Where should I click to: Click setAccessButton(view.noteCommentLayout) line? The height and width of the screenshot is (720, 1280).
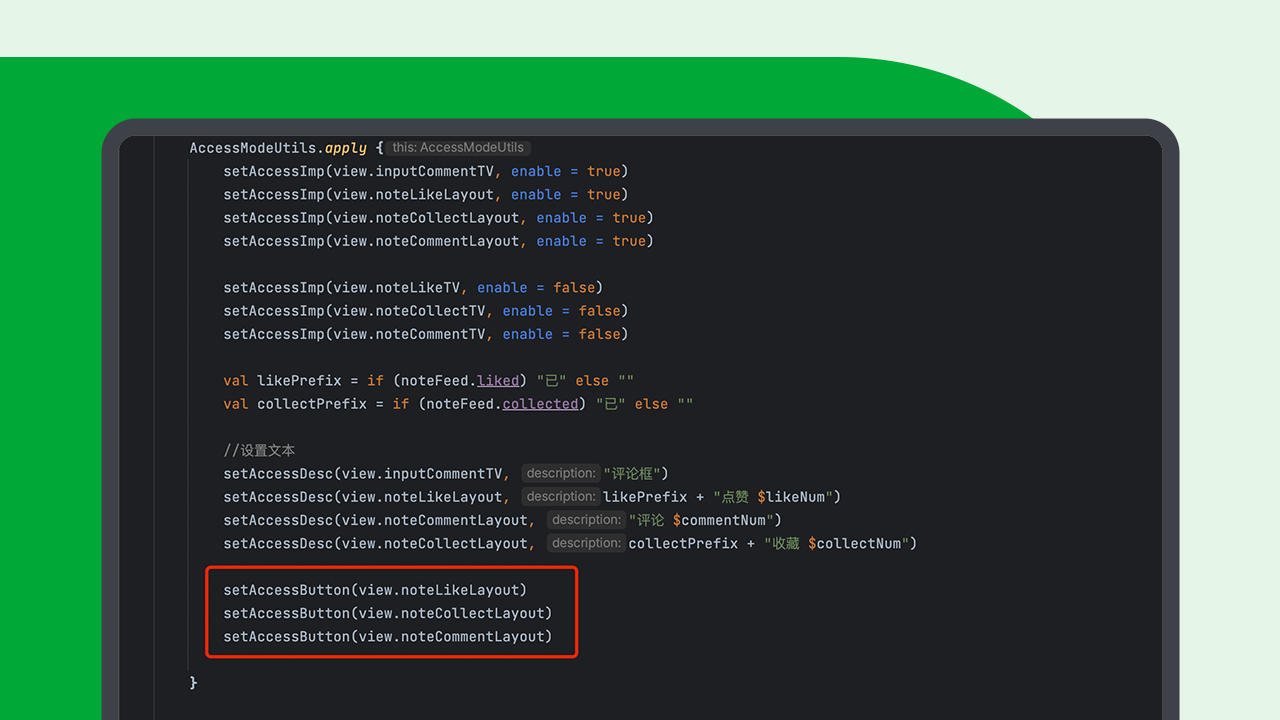click(387, 636)
